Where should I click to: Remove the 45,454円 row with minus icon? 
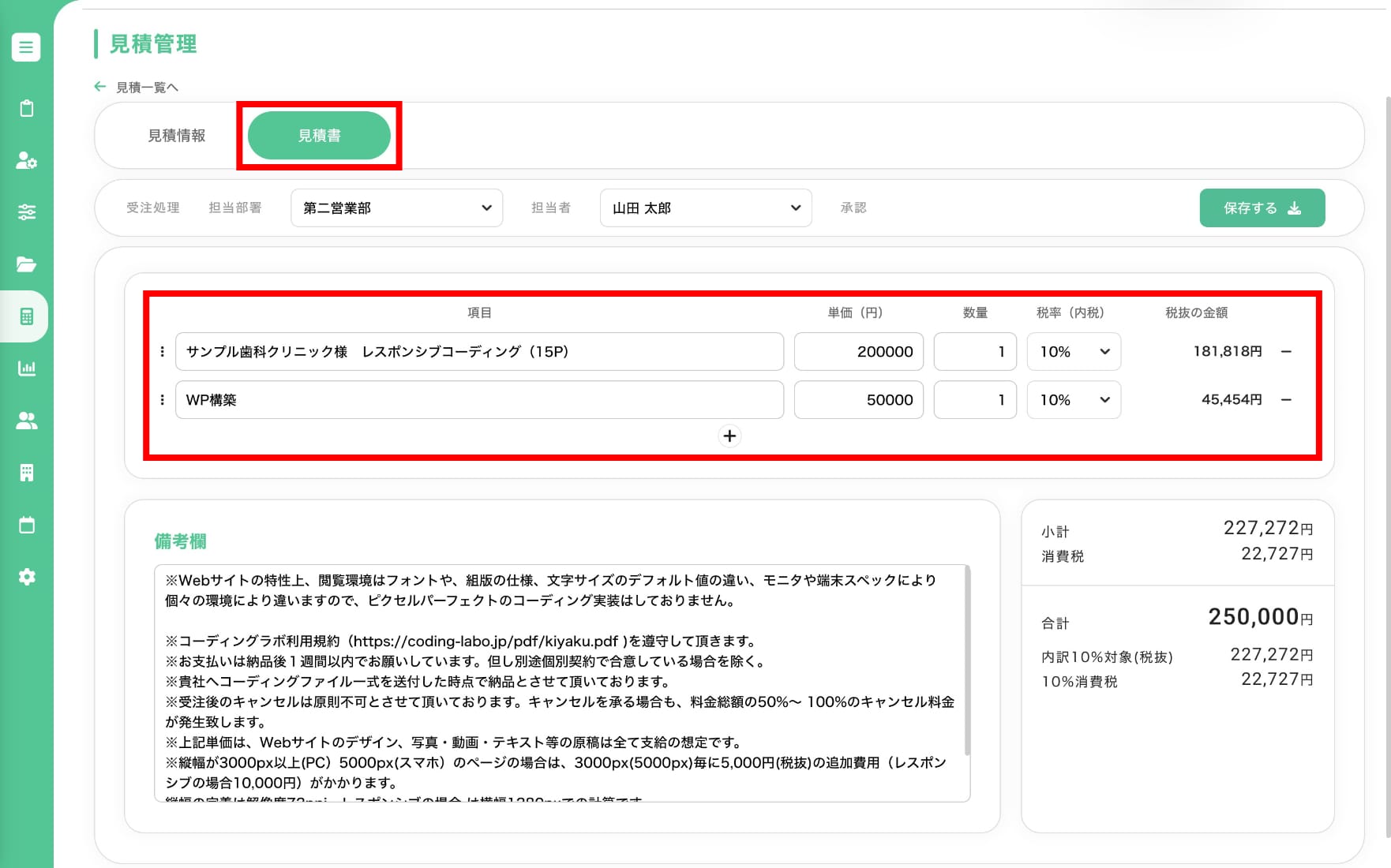tap(1286, 400)
